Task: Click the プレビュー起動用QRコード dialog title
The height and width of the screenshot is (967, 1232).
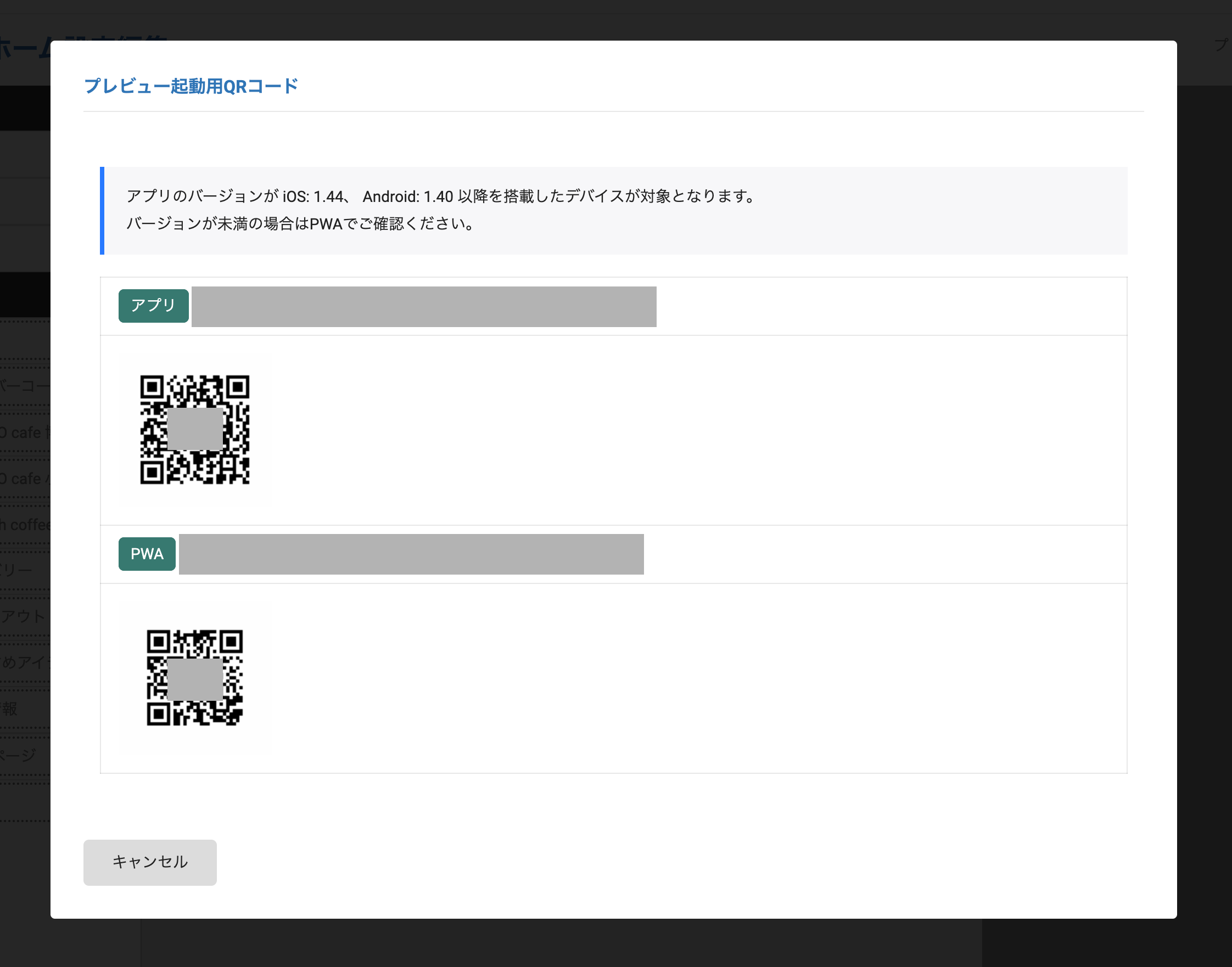Action: tap(191, 86)
